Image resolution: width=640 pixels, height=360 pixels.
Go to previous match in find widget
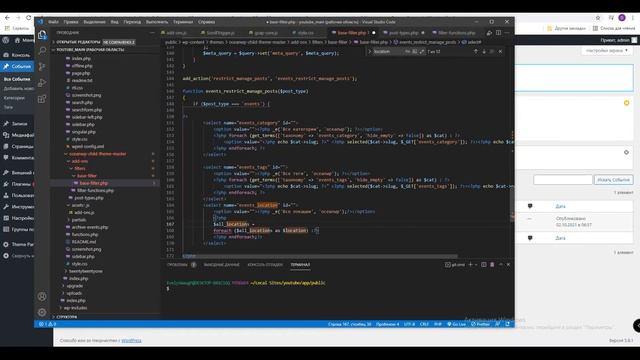point(476,51)
